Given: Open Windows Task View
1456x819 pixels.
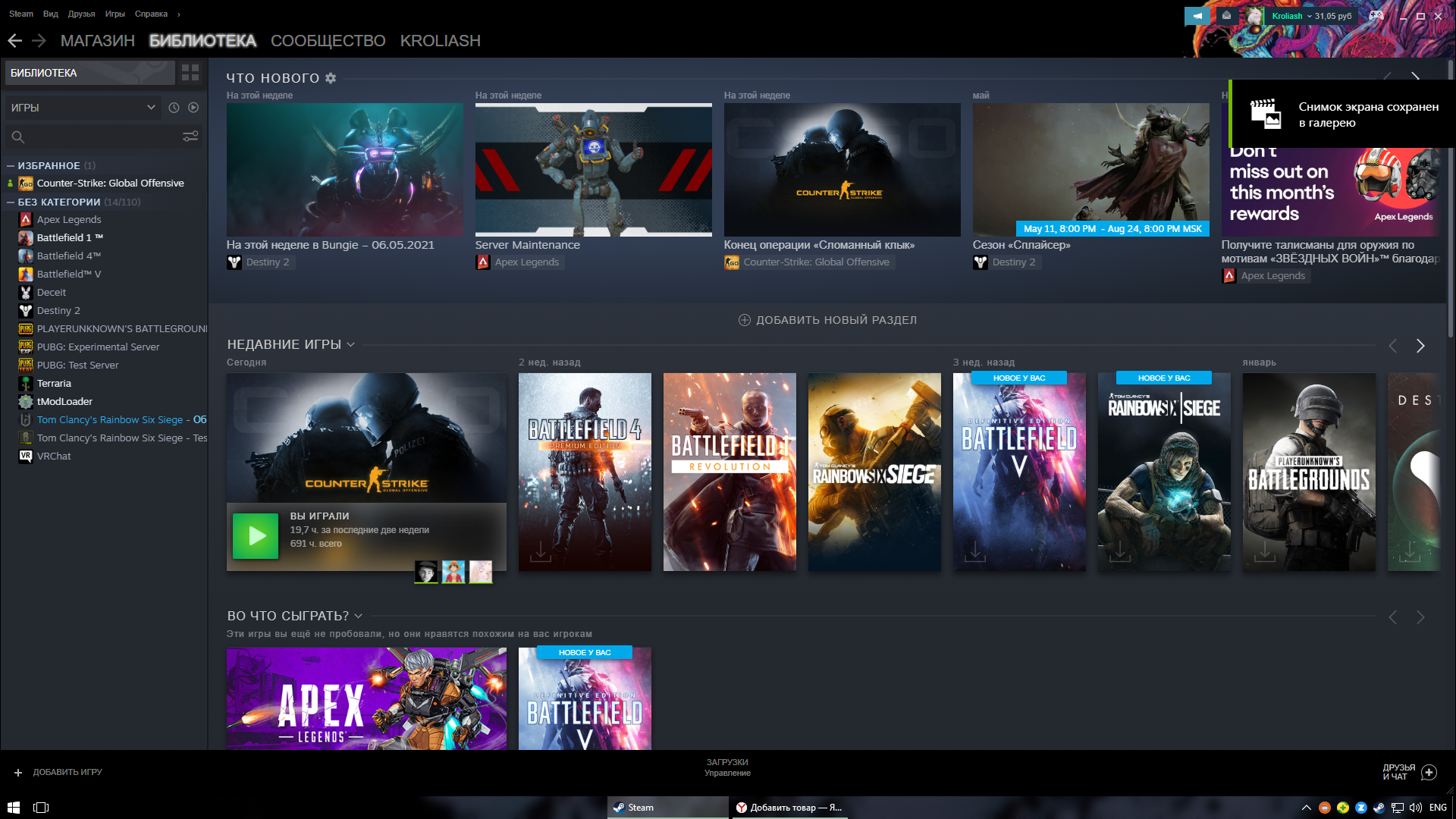Looking at the screenshot, I should [x=41, y=808].
